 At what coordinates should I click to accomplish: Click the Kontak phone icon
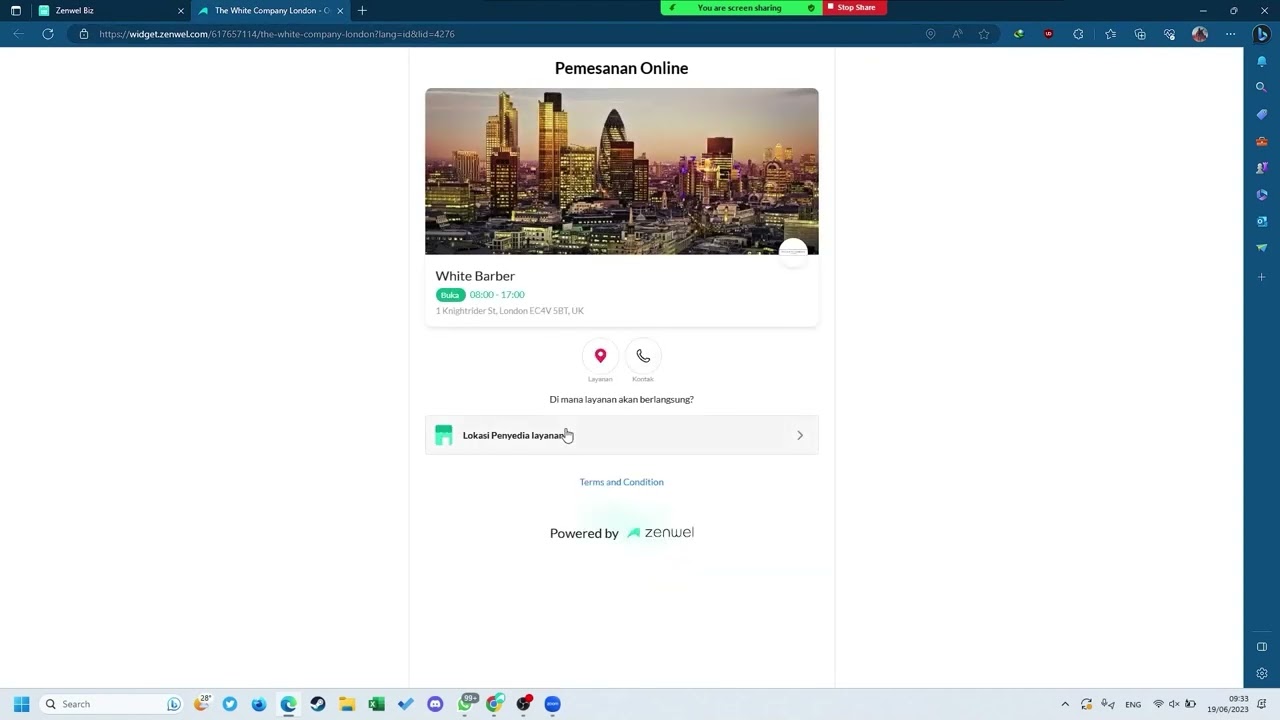point(643,356)
